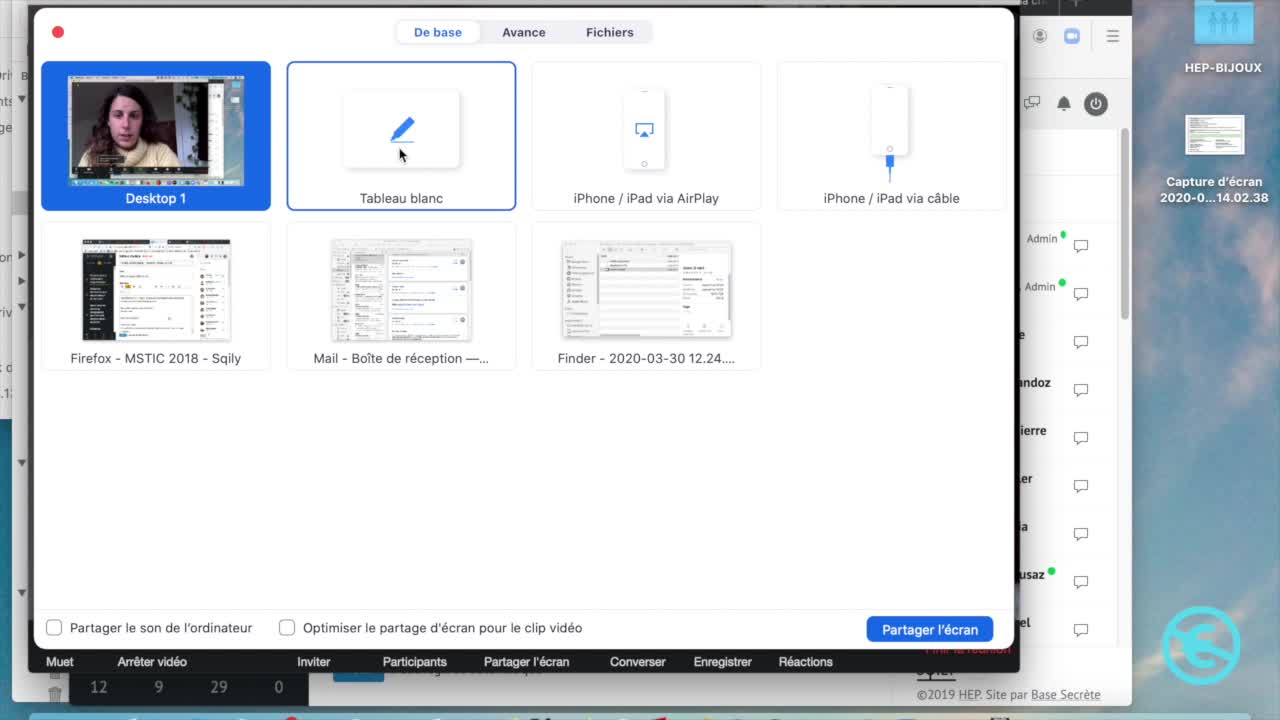Open the browser hamburger menu

[1112, 36]
